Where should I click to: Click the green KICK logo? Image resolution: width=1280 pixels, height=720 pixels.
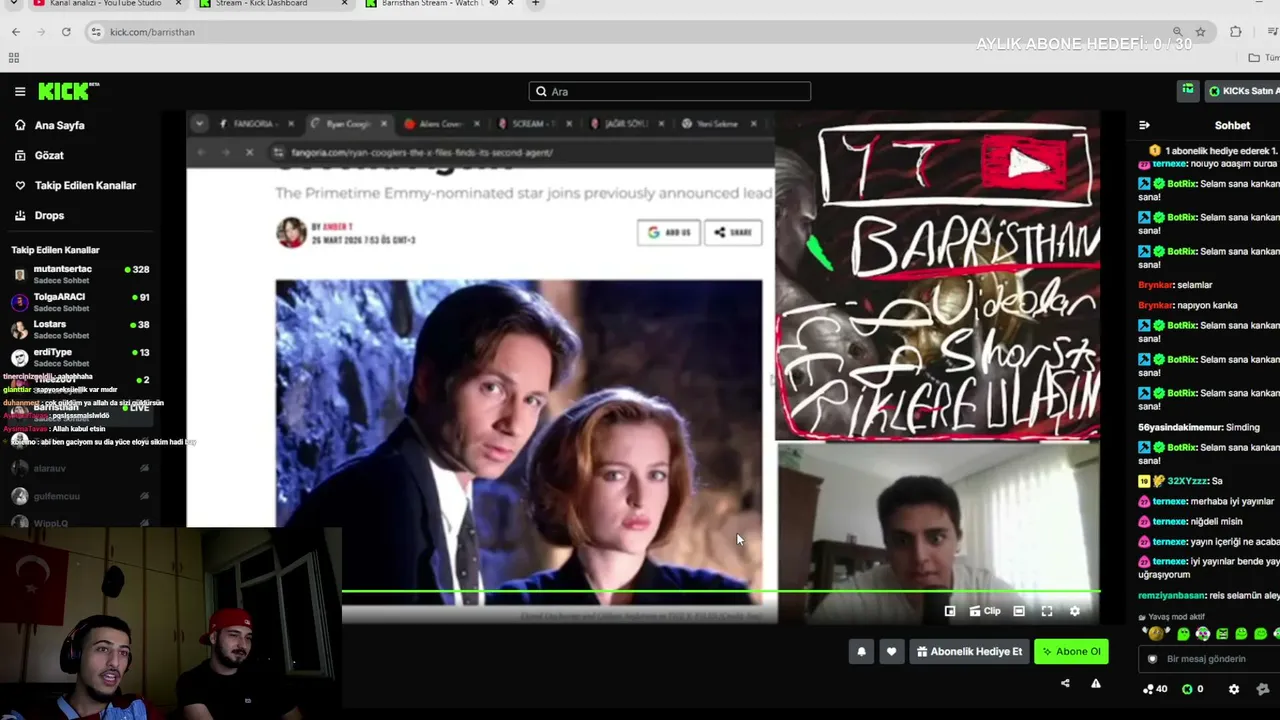click(69, 91)
